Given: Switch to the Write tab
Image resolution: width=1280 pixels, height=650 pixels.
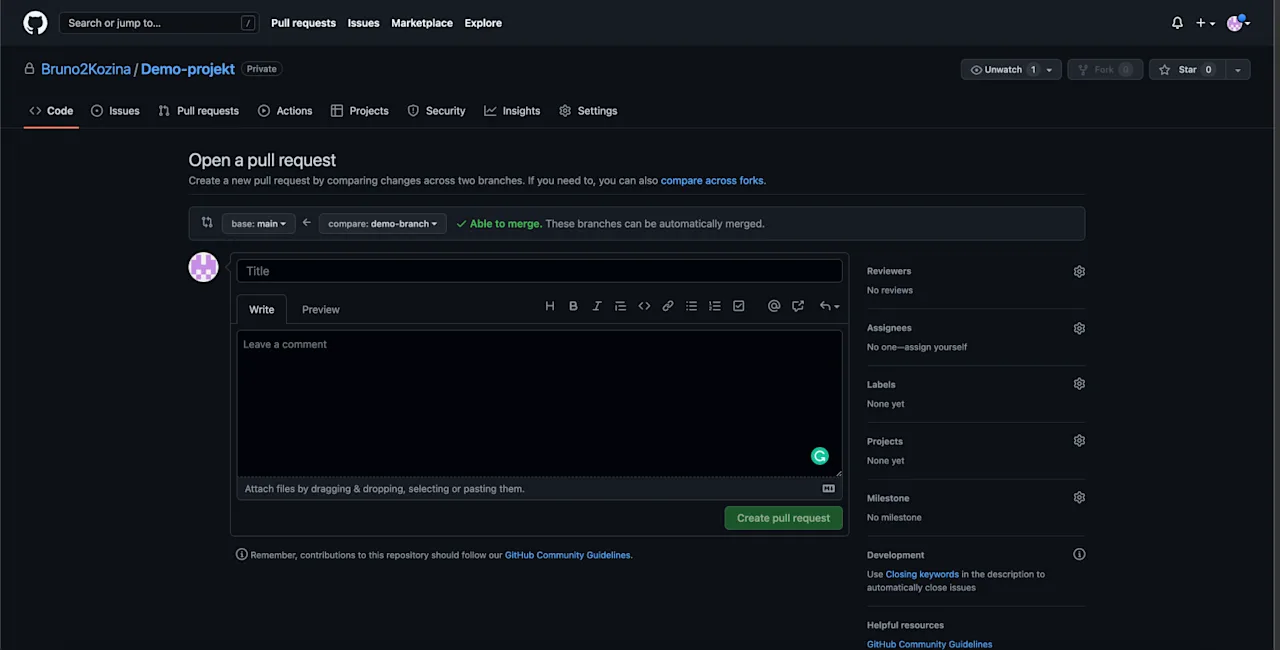Looking at the screenshot, I should 262,309.
